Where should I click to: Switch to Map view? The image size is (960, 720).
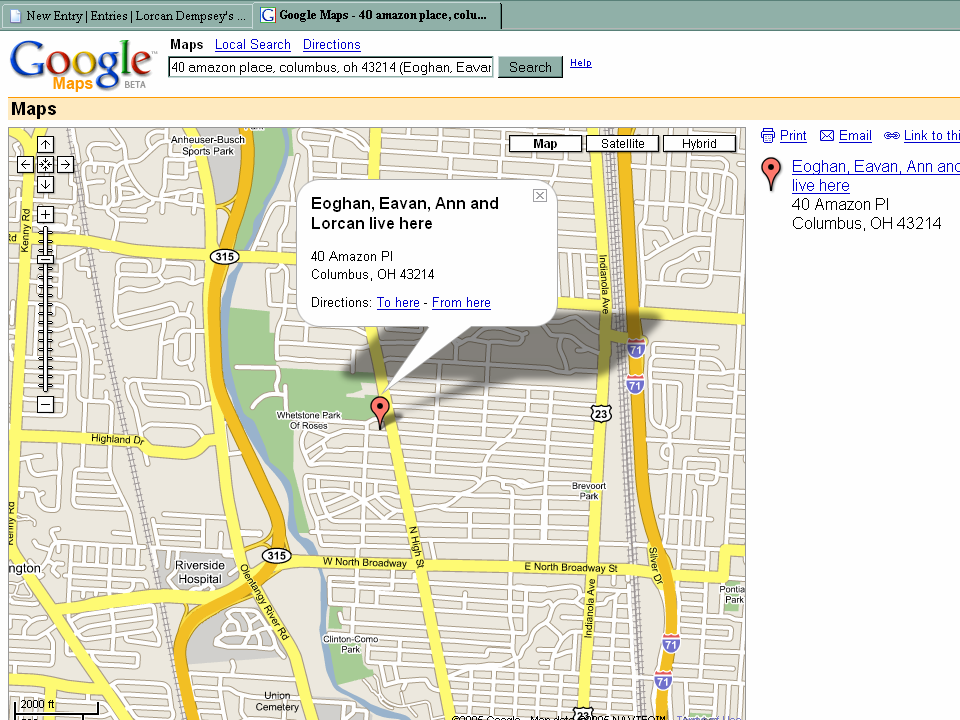[545, 144]
